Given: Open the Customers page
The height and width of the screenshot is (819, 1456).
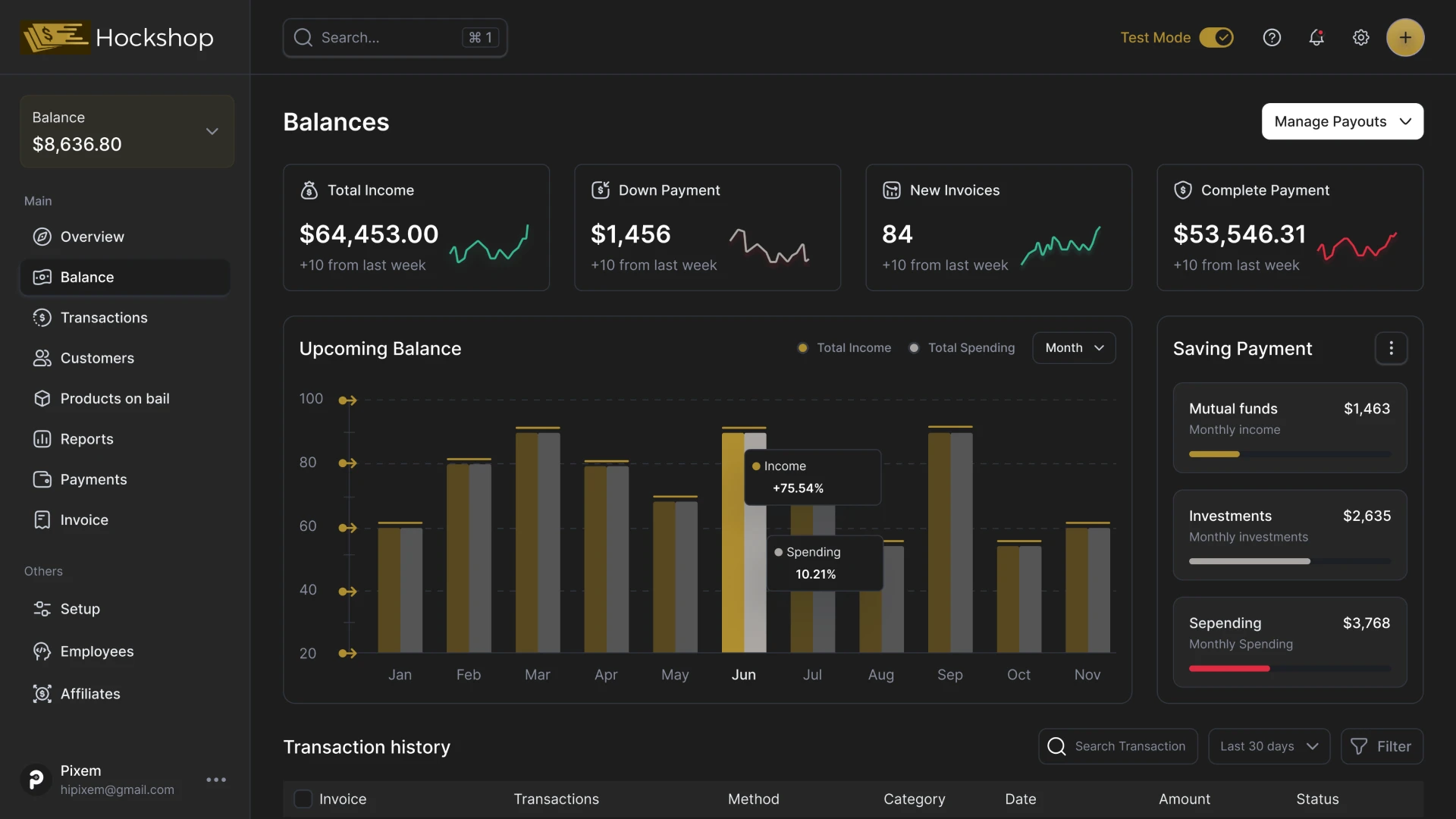Looking at the screenshot, I should click(x=97, y=358).
